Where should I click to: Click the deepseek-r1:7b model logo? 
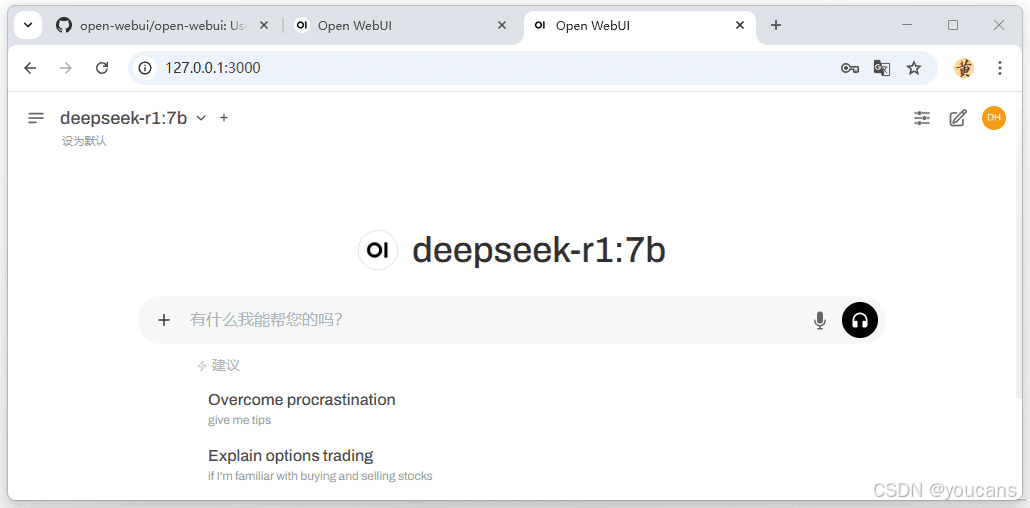pyautogui.click(x=378, y=250)
